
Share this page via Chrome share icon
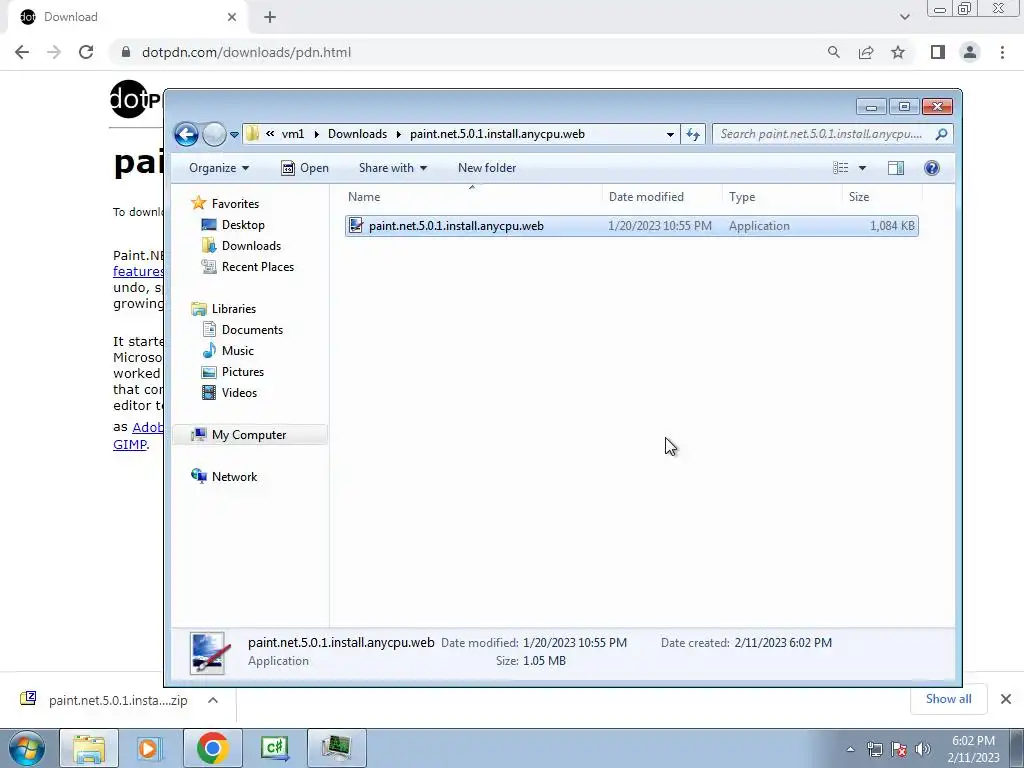click(866, 52)
